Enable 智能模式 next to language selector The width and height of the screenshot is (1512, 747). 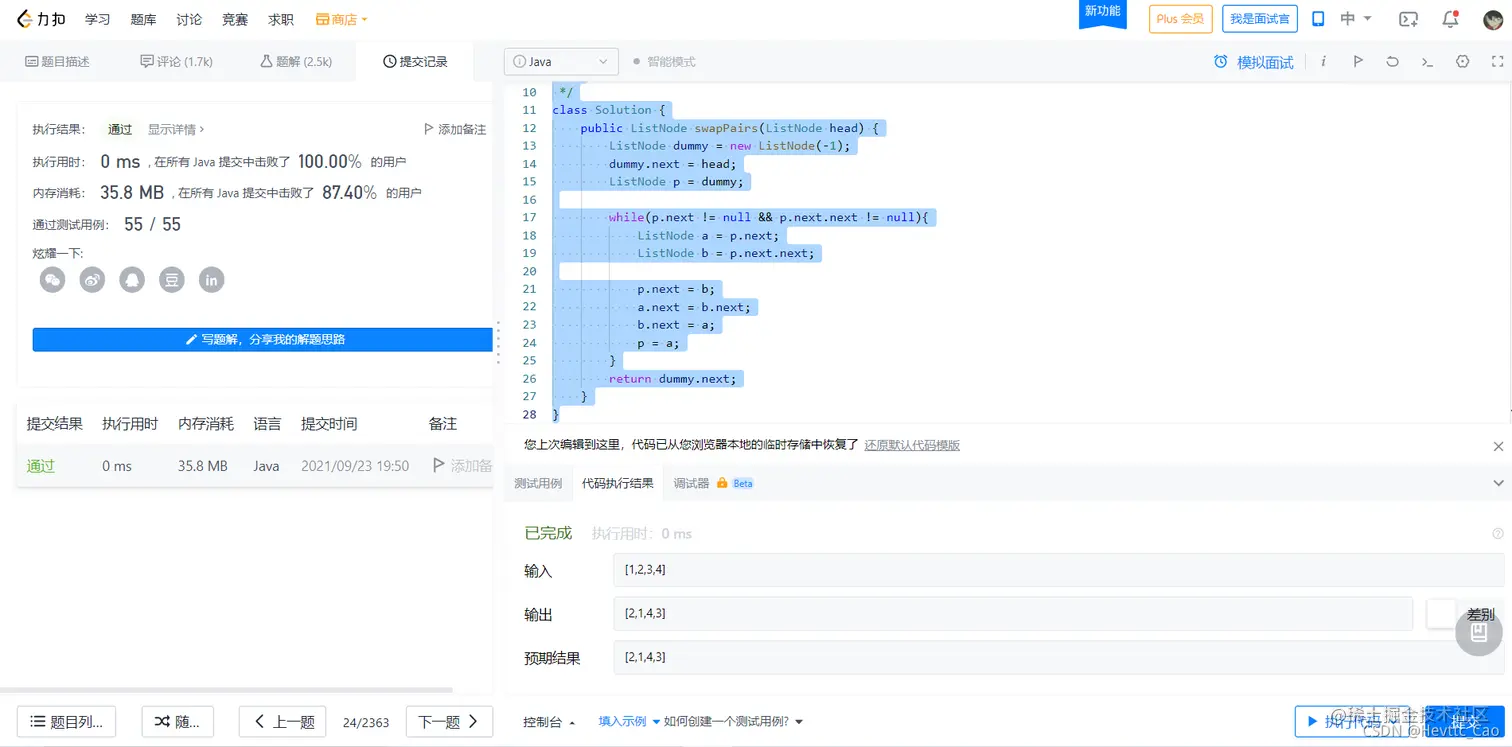coord(665,61)
